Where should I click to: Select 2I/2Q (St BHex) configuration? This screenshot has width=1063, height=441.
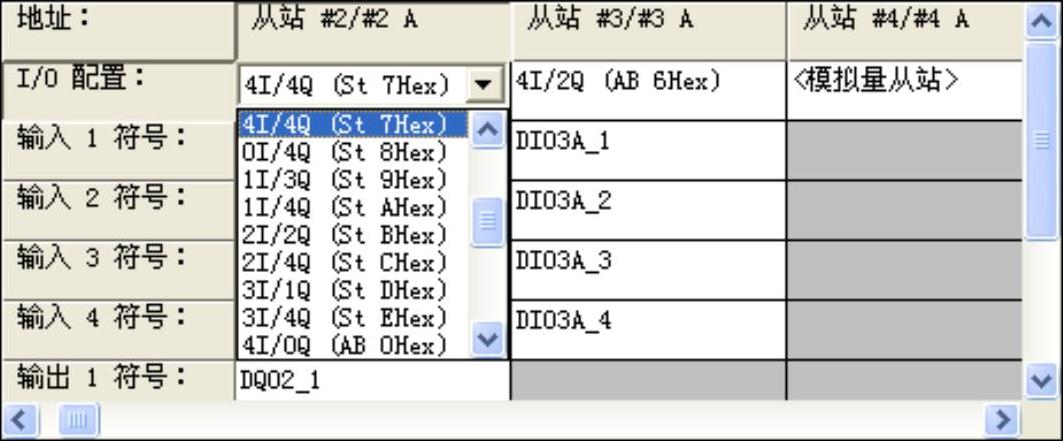345,235
